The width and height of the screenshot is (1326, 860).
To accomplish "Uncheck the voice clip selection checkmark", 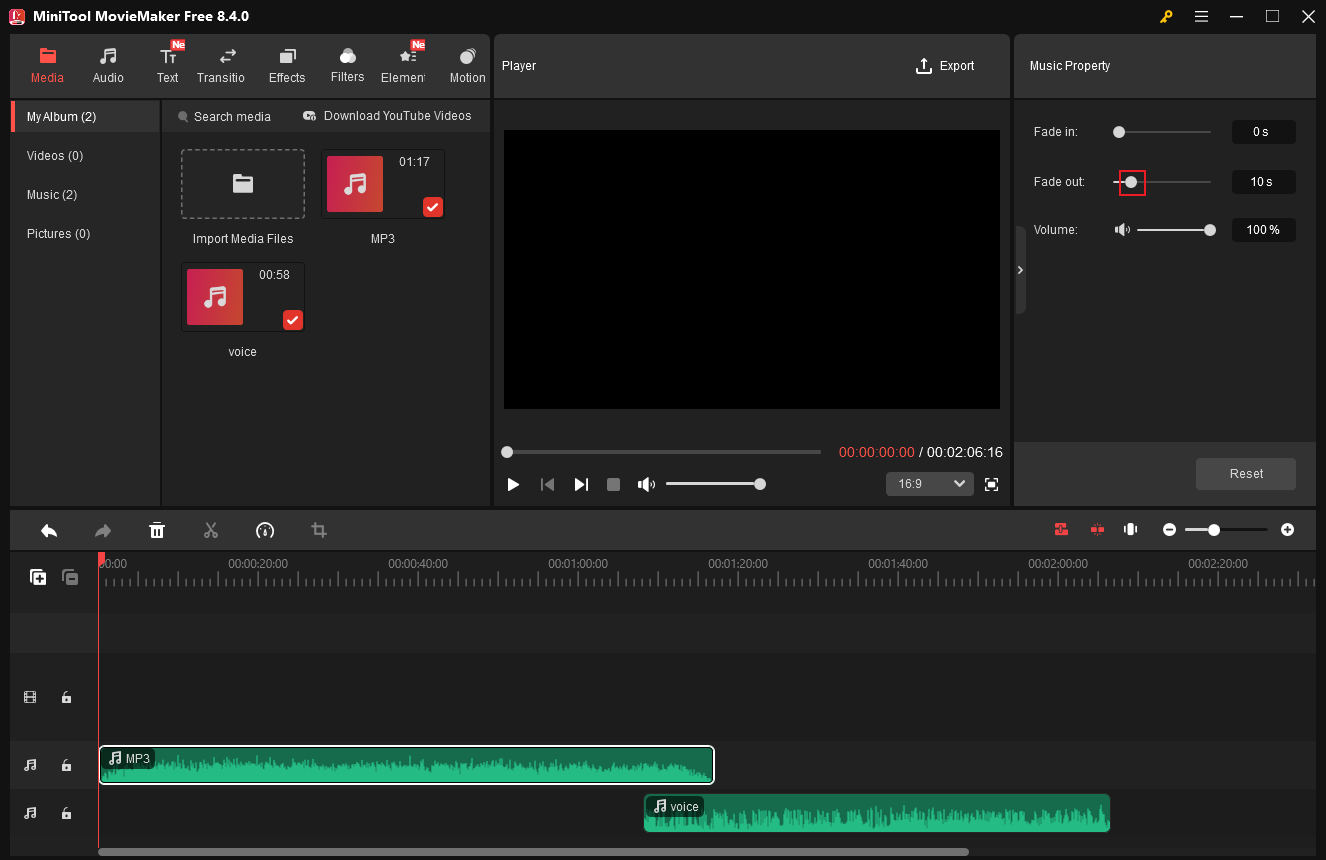I will (292, 320).
